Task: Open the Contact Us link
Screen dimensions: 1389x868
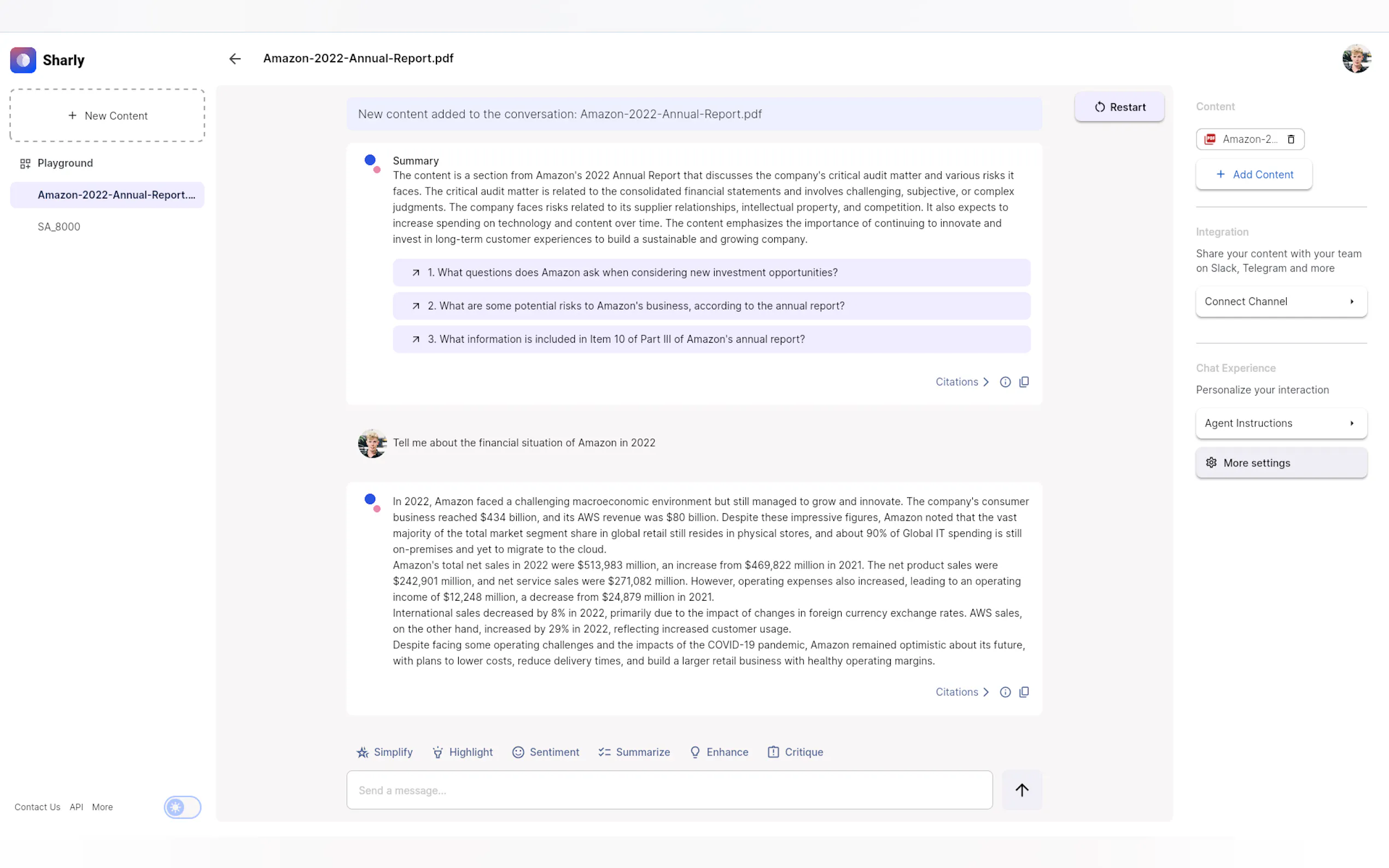Action: (37, 807)
